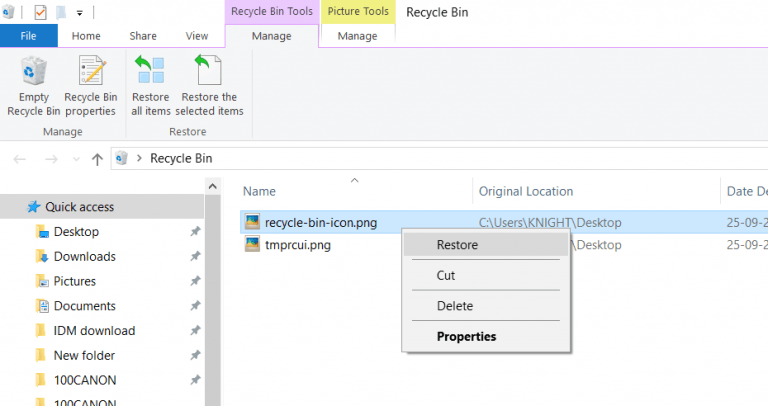
Task: Open the File menu
Action: pyautogui.click(x=28, y=36)
